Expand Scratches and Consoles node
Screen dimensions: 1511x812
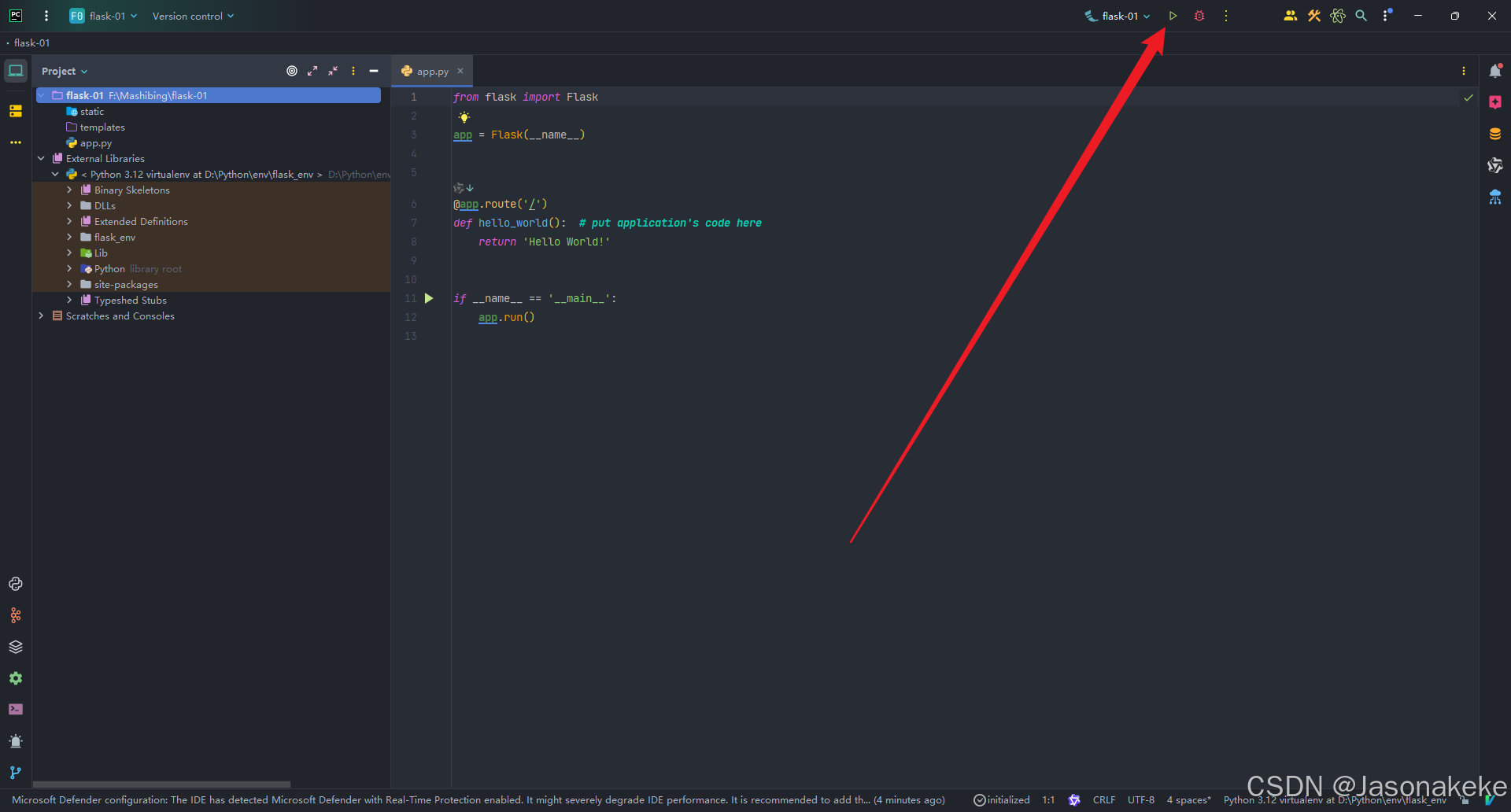point(41,316)
